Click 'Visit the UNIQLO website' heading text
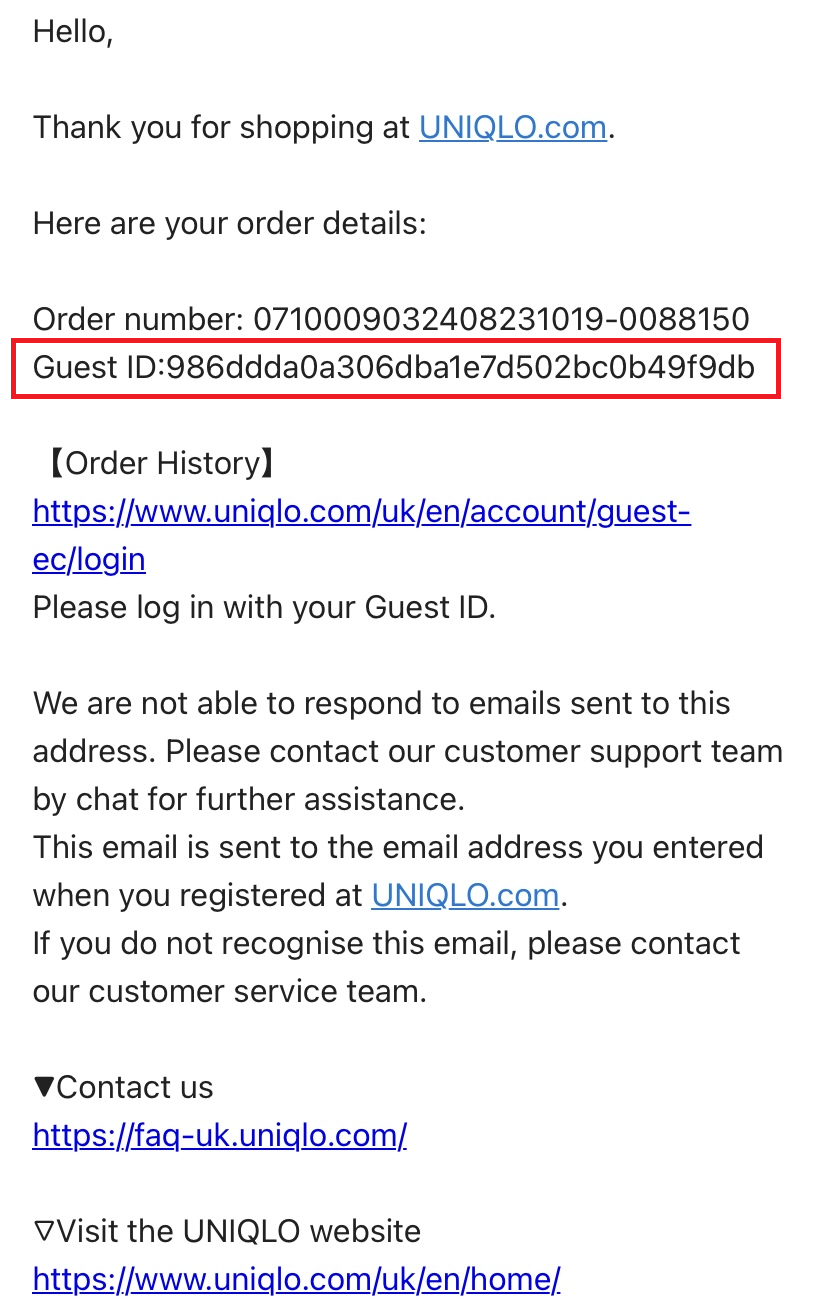The image size is (827, 1315). (238, 1231)
